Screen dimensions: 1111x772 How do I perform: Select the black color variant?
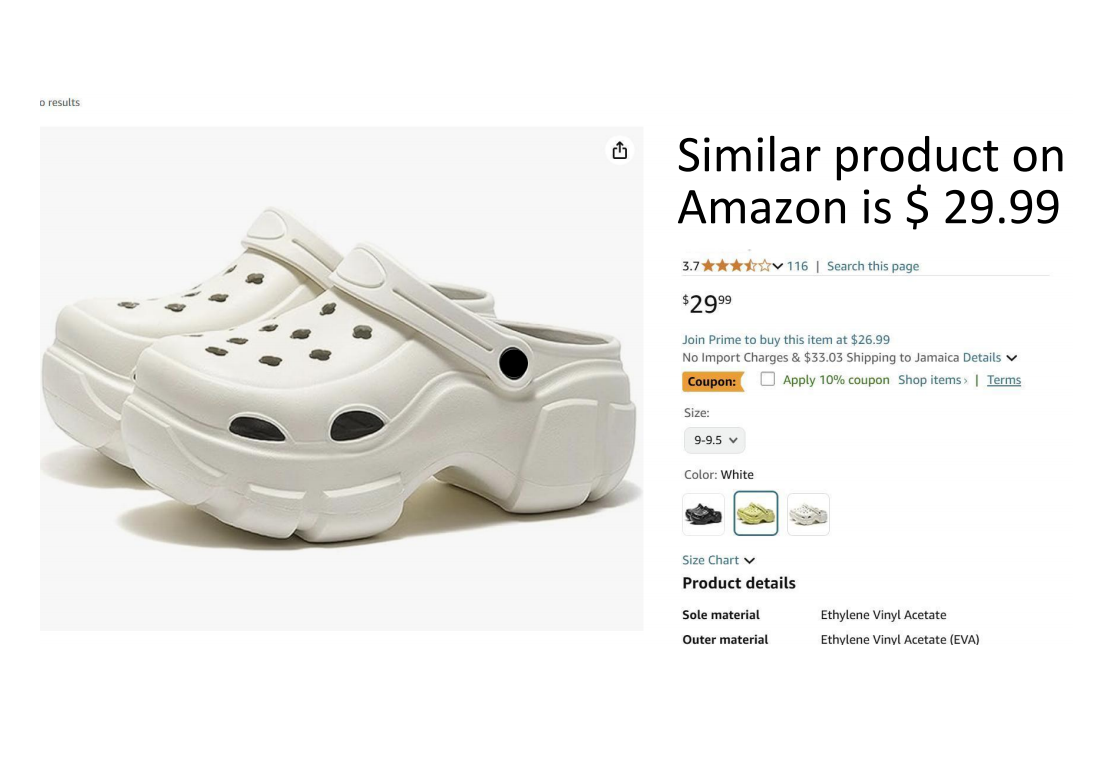click(x=703, y=513)
